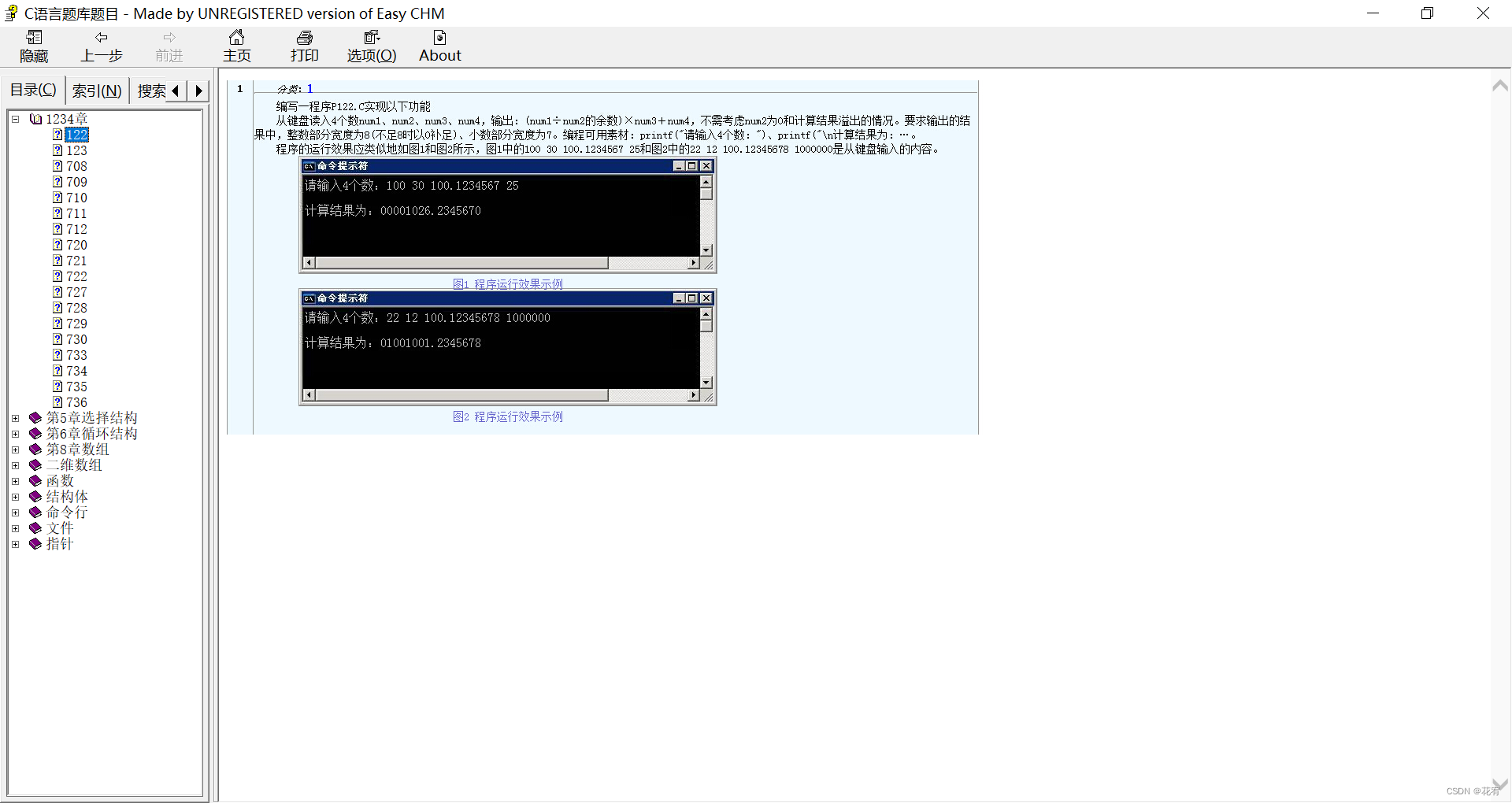This screenshot has height=803, width=1512.
Task: Click the book icon of 第6章循环结构
Action: point(35,434)
